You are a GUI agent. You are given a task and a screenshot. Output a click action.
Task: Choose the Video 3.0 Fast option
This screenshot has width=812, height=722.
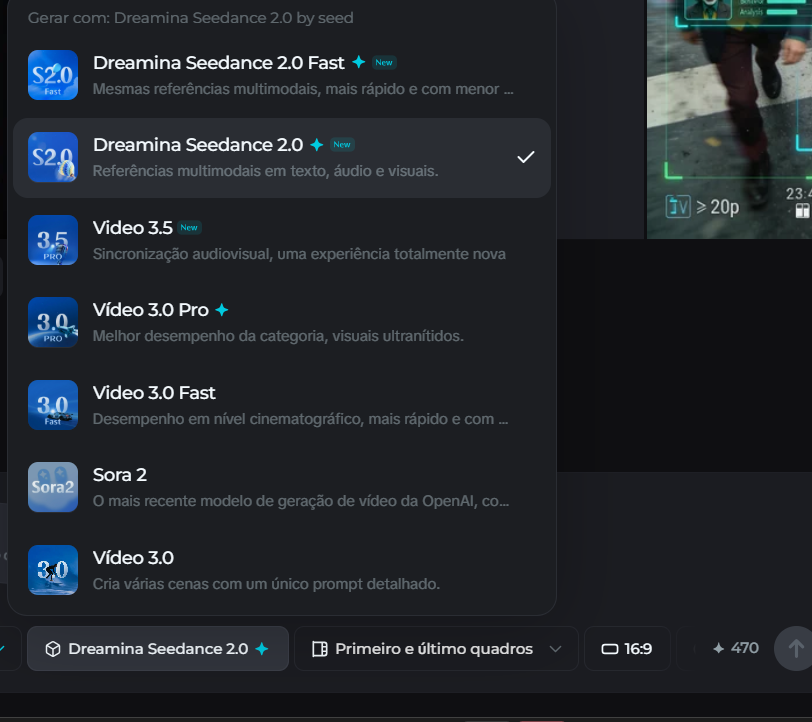tap(282, 405)
